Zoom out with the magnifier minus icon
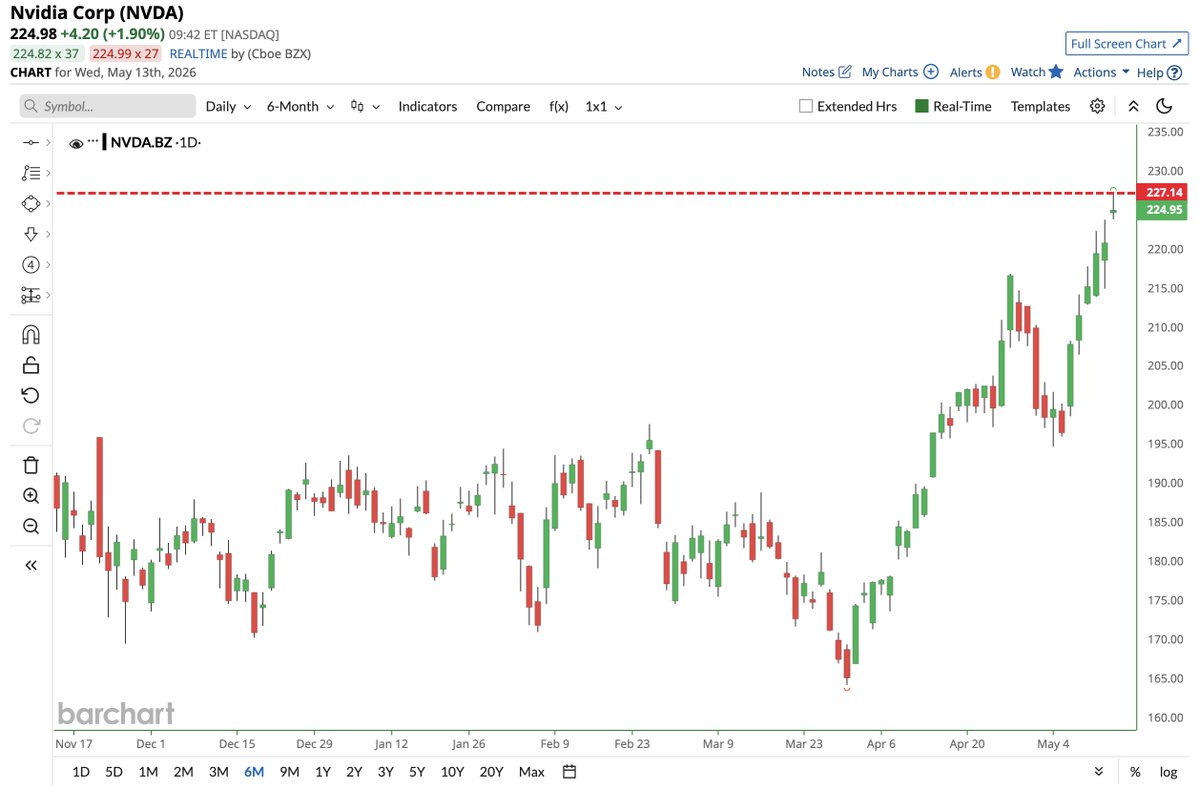The image size is (1199, 789). (31, 526)
